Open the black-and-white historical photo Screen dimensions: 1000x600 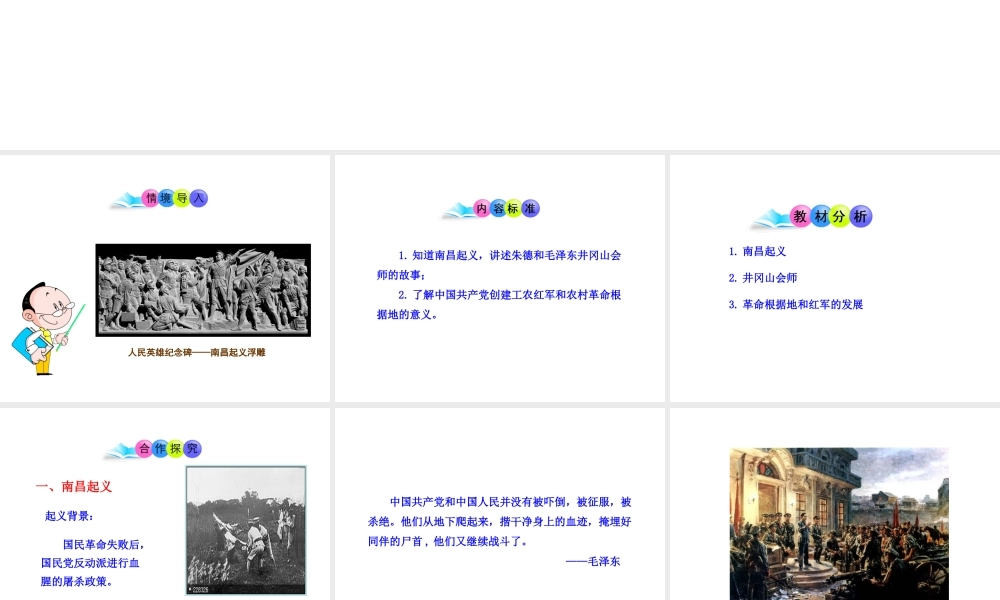coord(246,530)
